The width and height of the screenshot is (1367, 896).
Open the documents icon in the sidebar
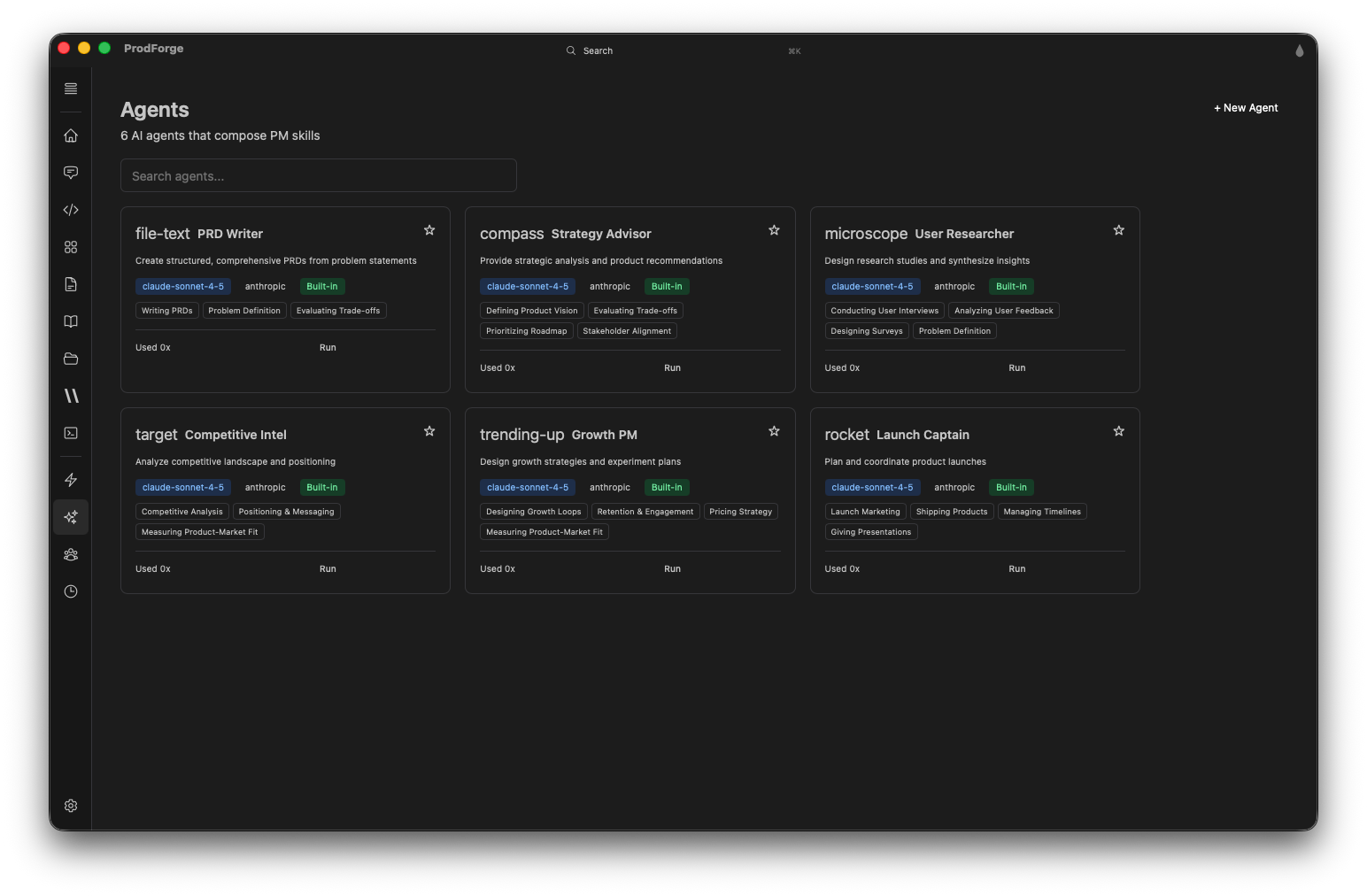click(71, 284)
